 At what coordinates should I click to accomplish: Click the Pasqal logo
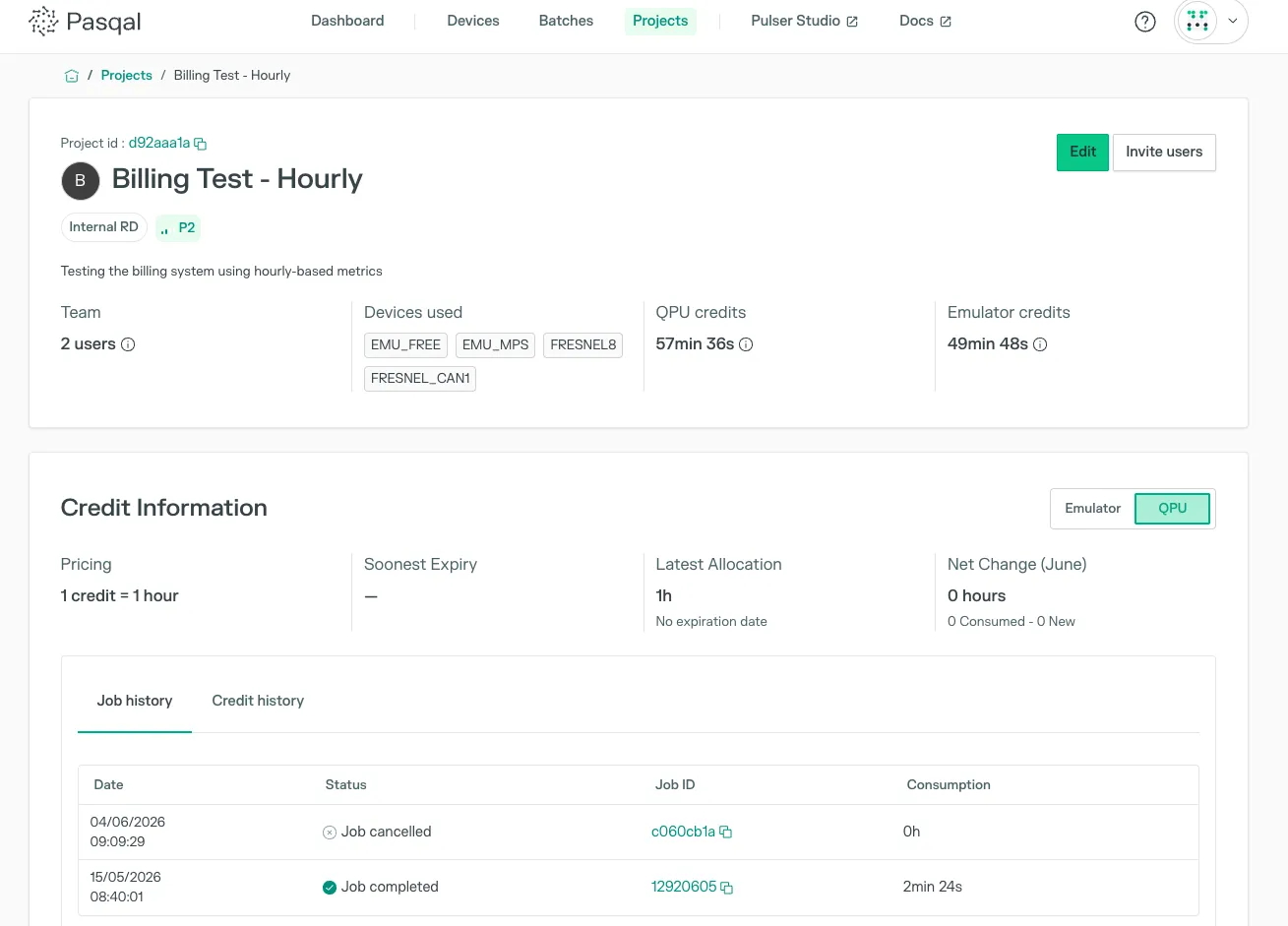(x=86, y=21)
